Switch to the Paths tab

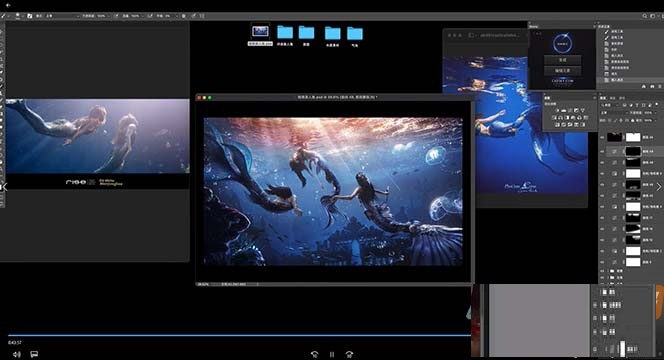(622, 98)
